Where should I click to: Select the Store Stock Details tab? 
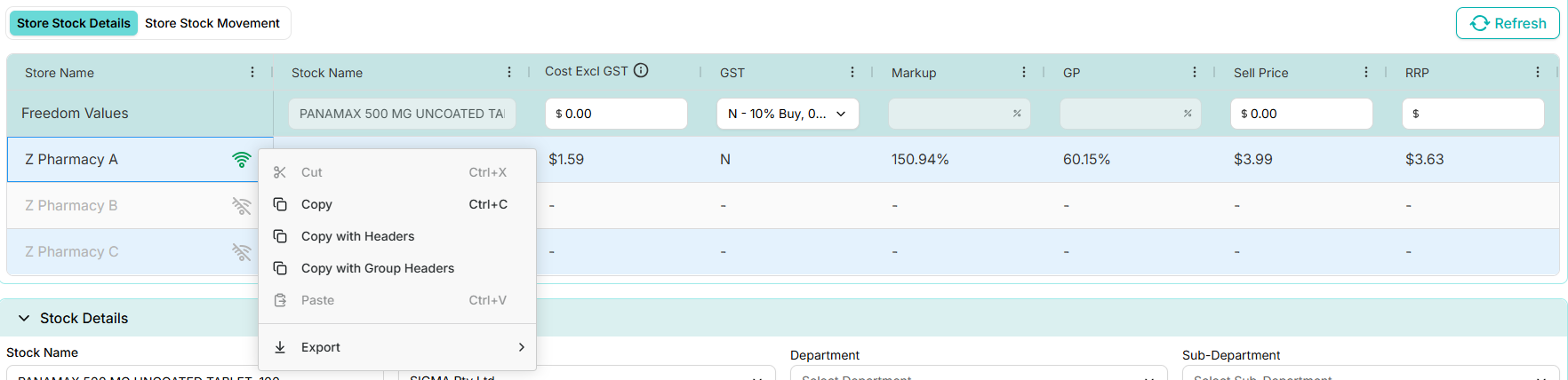[74, 23]
